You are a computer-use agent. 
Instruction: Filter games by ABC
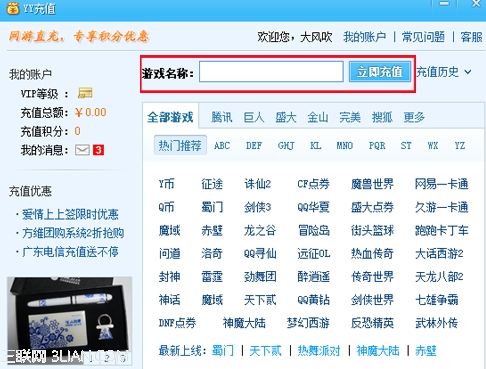tap(222, 146)
